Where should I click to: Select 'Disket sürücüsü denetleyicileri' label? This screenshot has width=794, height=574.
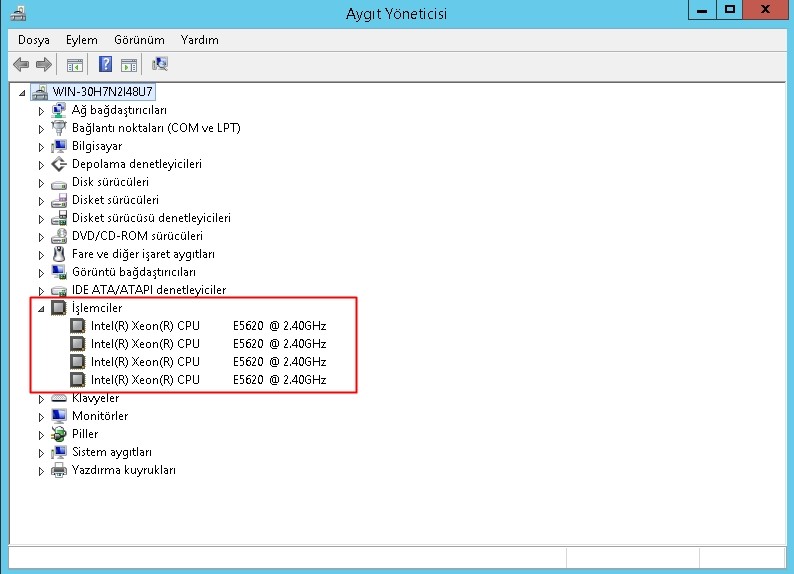tap(151, 218)
